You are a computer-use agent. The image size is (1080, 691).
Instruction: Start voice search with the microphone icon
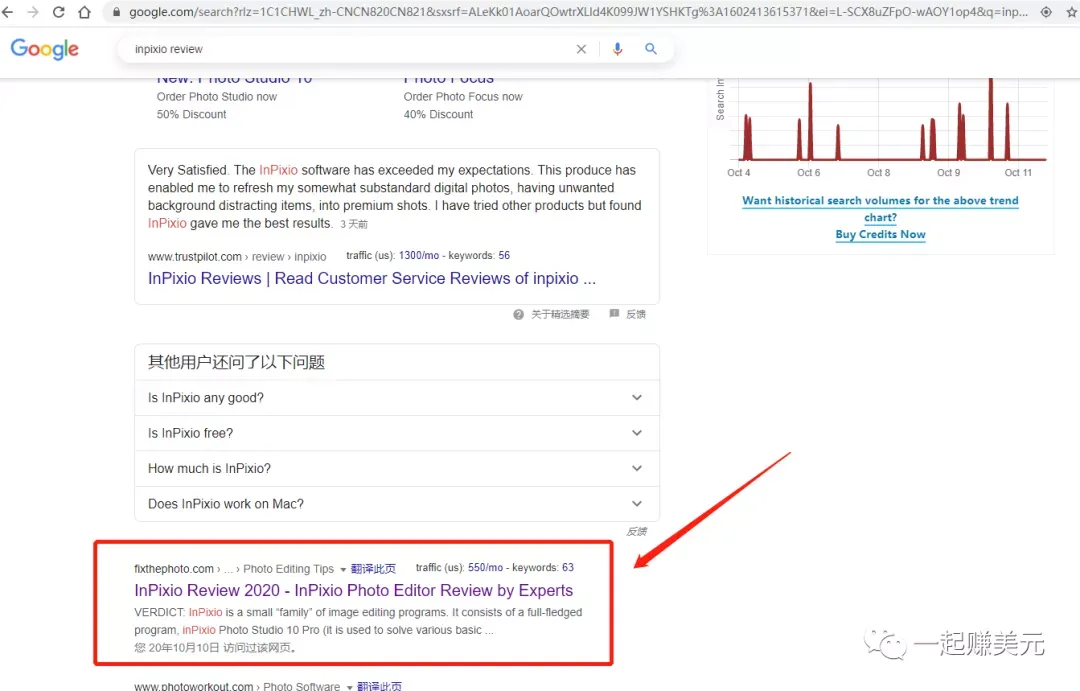click(617, 49)
